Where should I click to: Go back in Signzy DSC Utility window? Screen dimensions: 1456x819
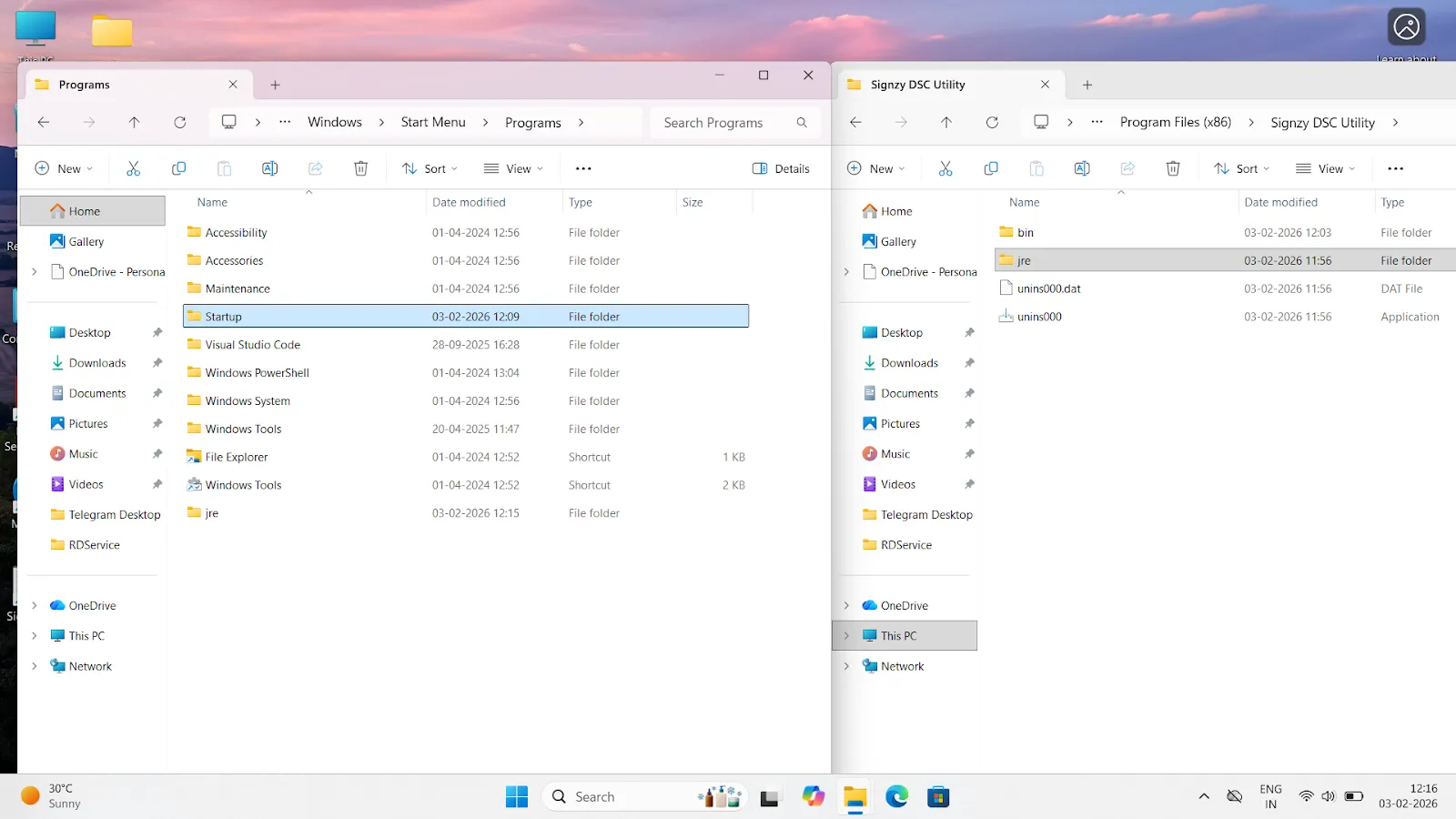tap(855, 122)
